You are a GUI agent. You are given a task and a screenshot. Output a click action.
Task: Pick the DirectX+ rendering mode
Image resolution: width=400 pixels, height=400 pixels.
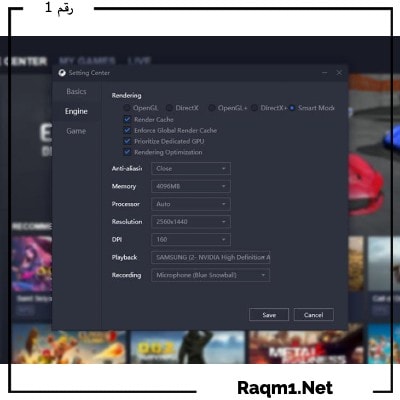tap(254, 108)
